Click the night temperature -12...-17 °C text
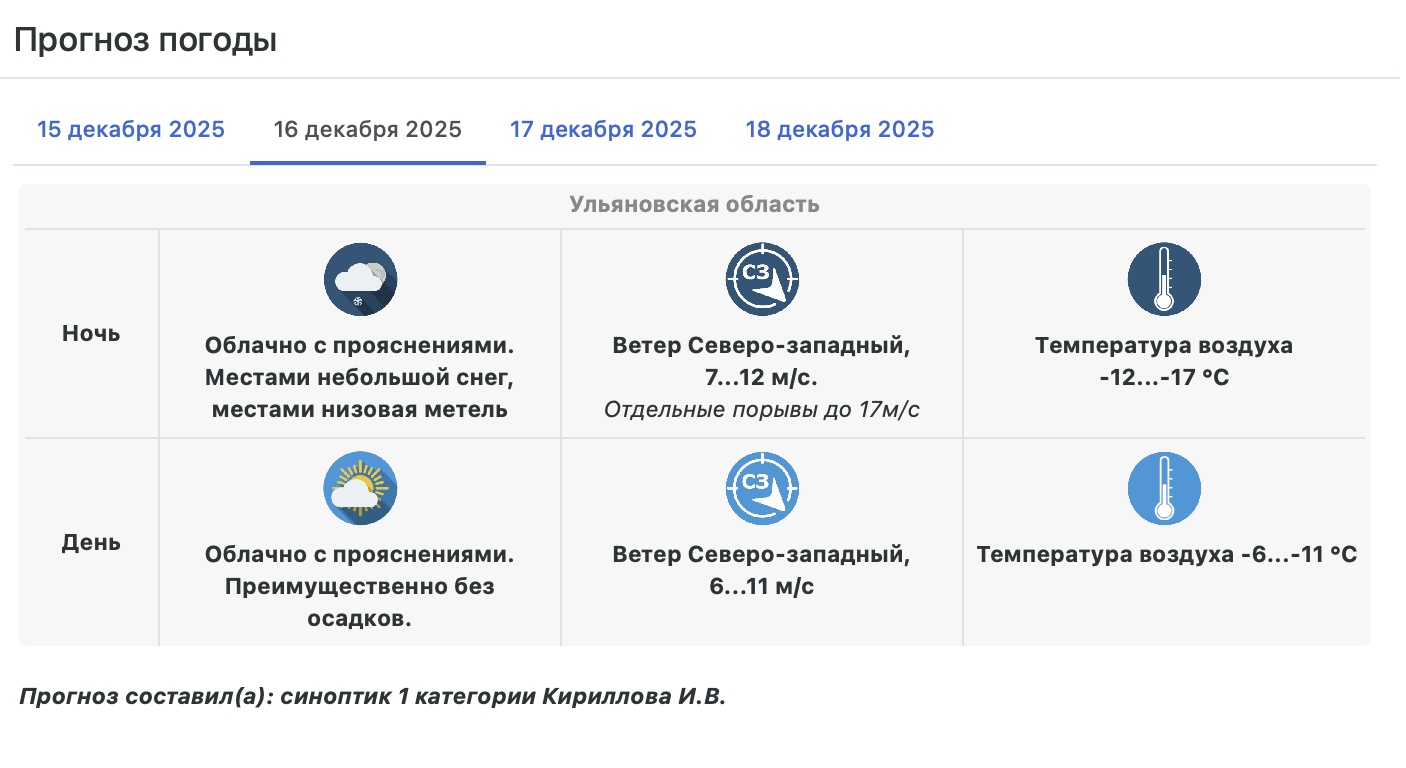1406x768 pixels. [x=1164, y=378]
